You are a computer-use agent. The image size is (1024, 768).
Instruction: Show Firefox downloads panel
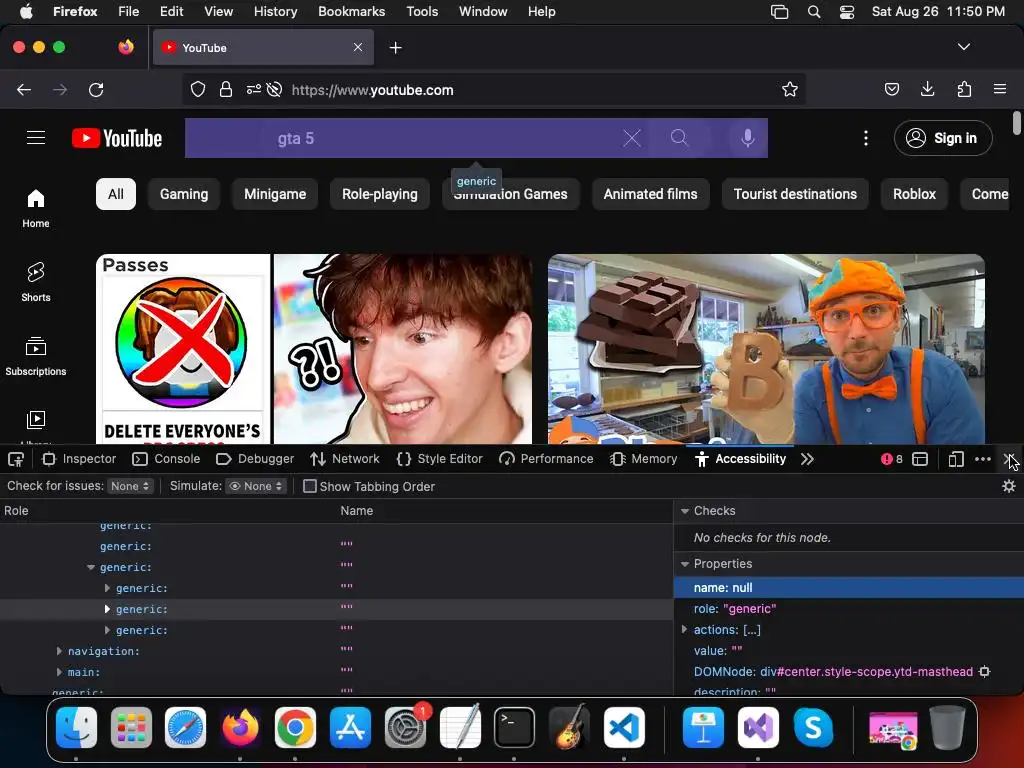(927, 89)
